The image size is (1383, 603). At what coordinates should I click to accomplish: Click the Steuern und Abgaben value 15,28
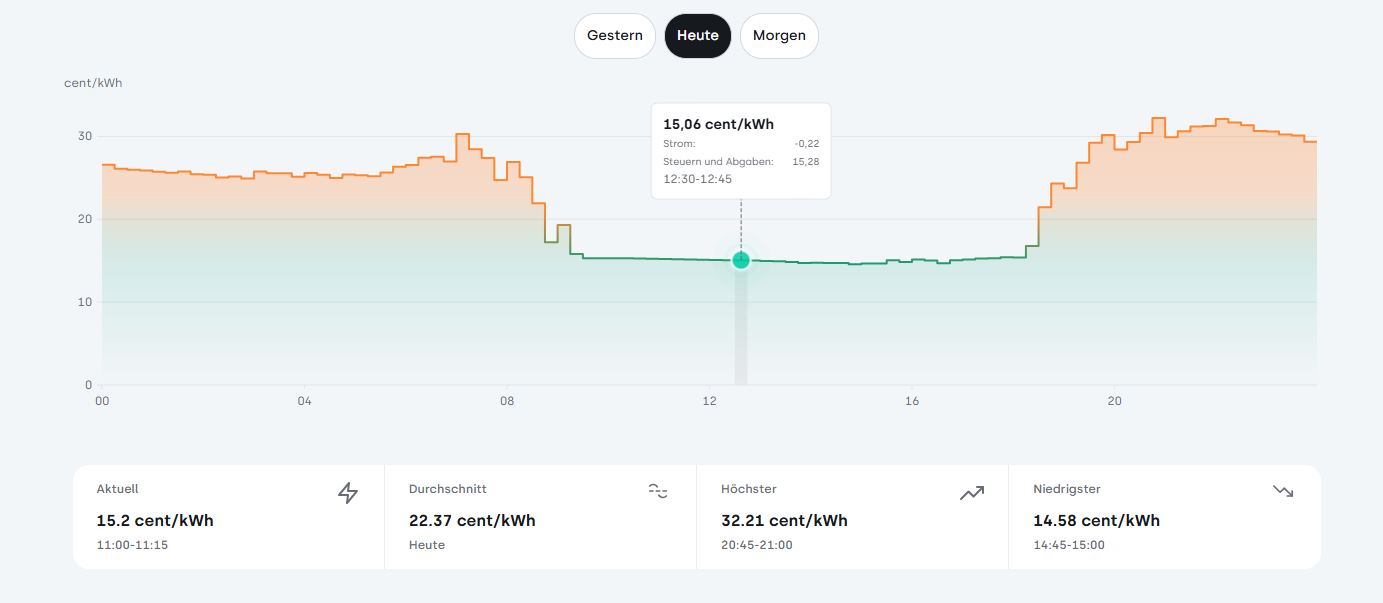(x=805, y=161)
